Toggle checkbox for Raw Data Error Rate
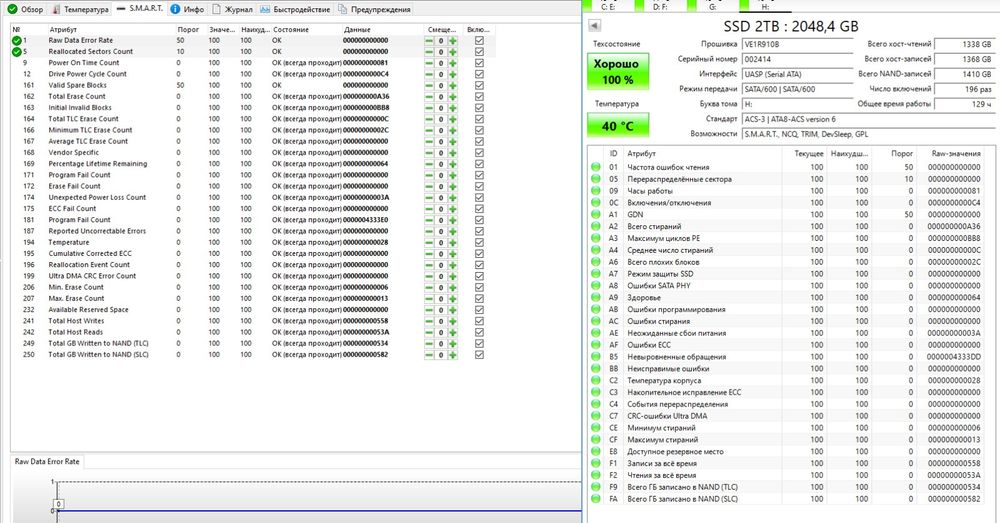1000x523 pixels. pyautogui.click(x=479, y=40)
